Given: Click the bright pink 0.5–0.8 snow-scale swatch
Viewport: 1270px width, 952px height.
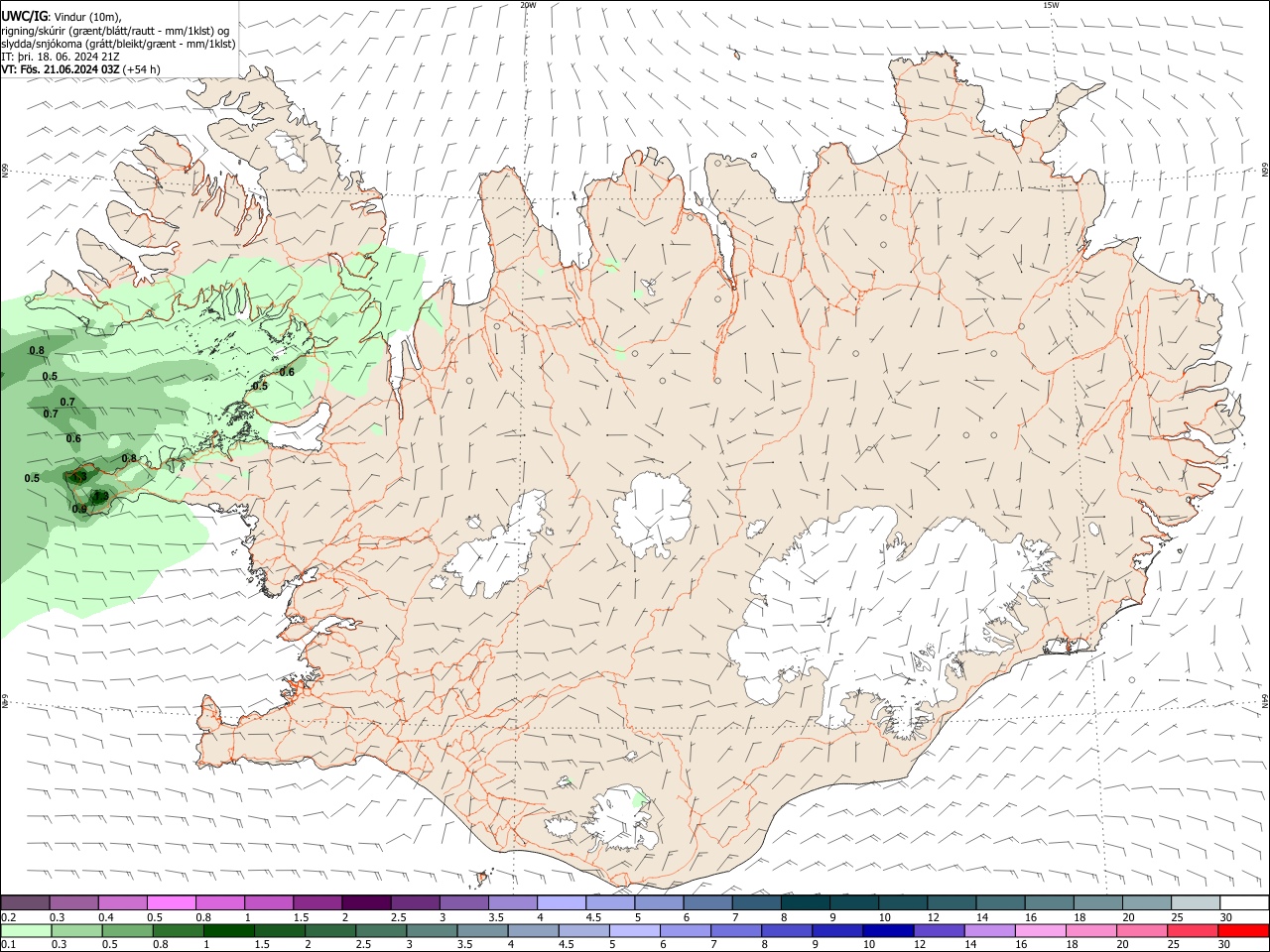Looking at the screenshot, I should tap(172, 902).
